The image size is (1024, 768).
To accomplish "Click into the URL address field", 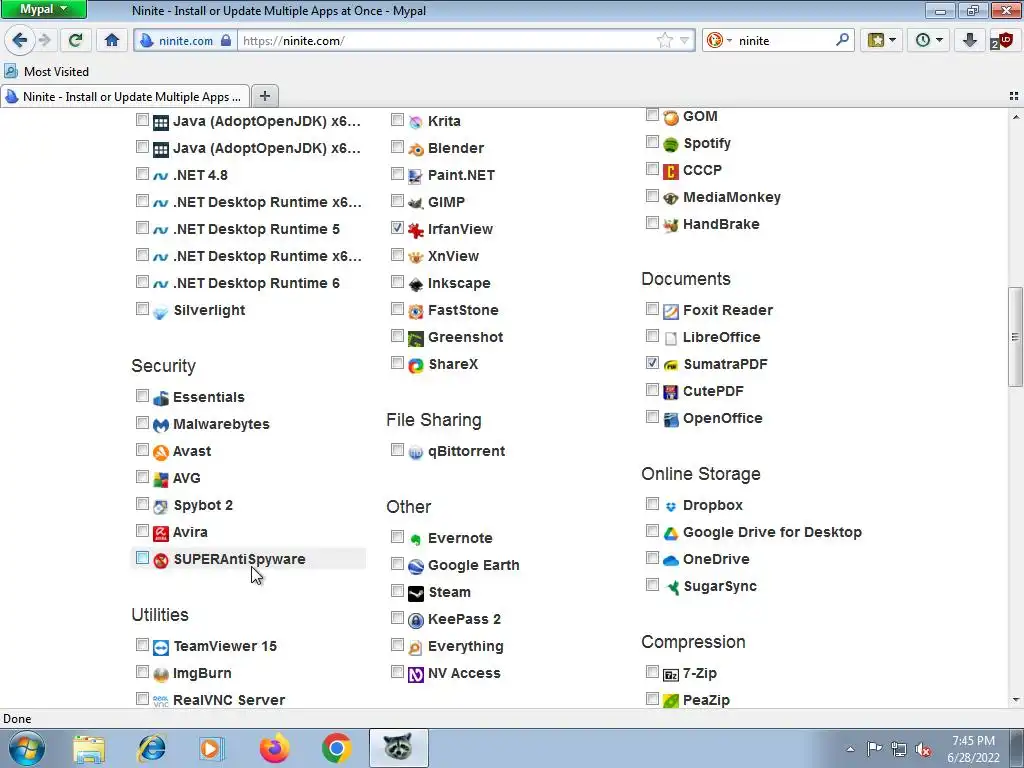I will coord(447,40).
